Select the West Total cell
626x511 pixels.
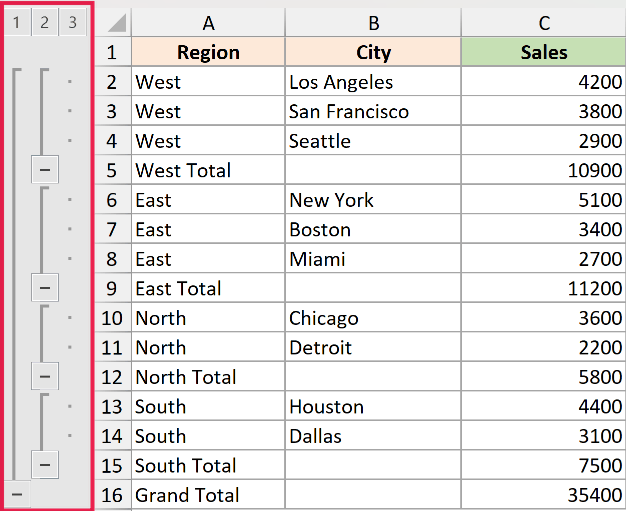pos(208,170)
